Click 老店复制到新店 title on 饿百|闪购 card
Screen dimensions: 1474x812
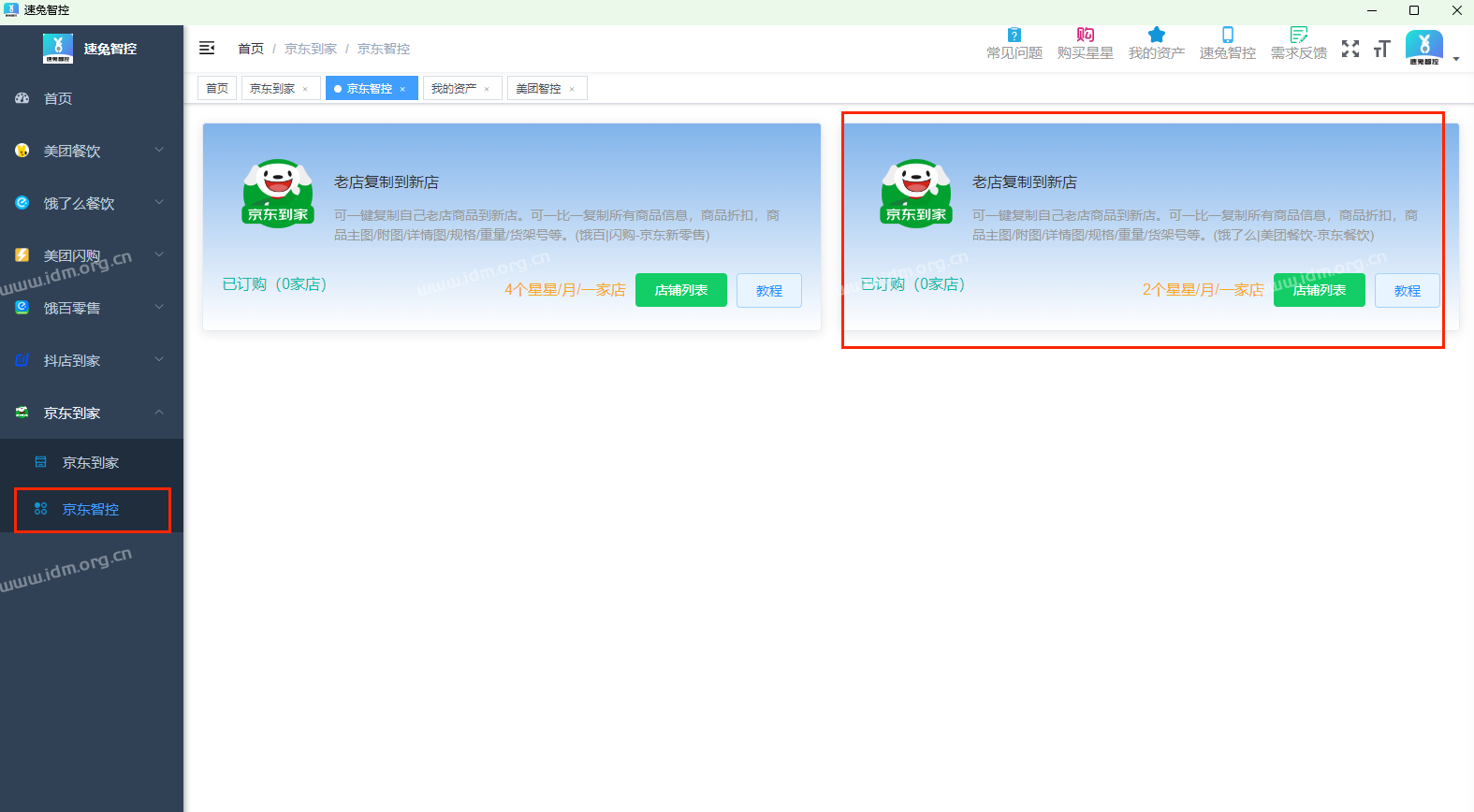(387, 182)
